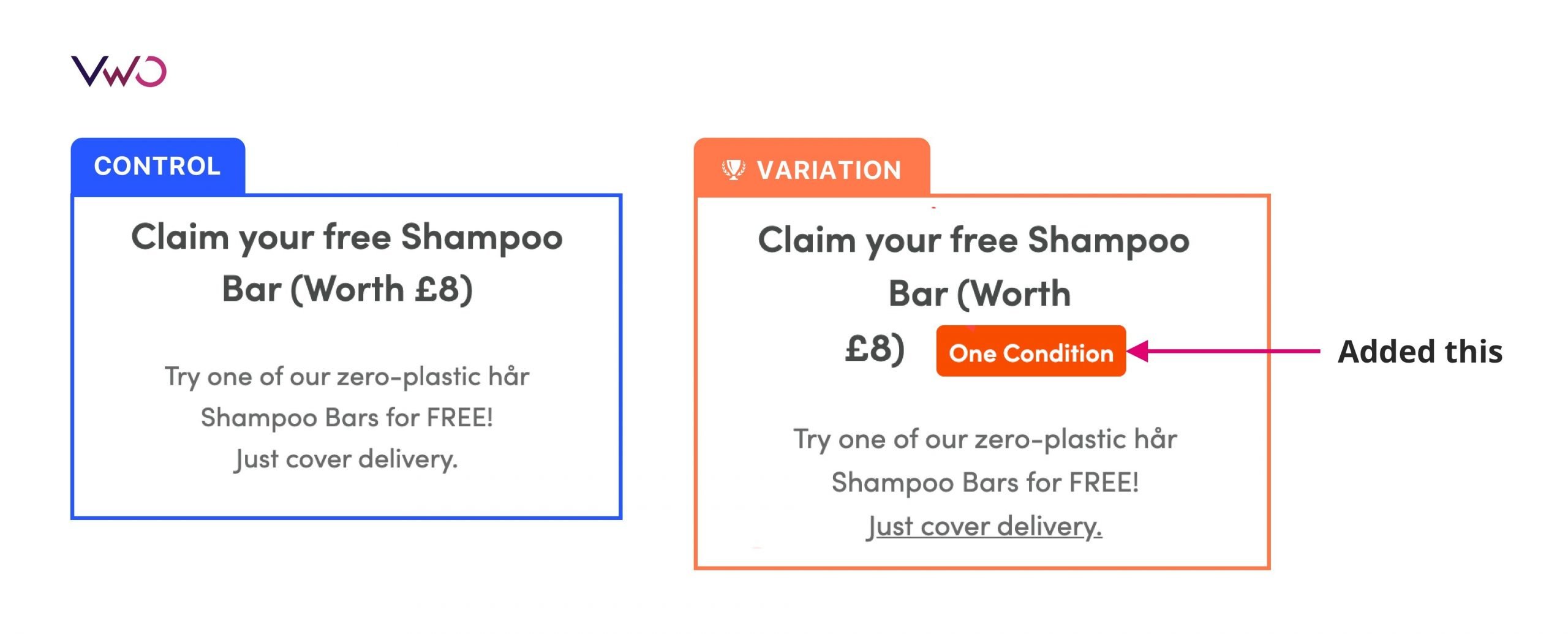Select the orange VARIATION tab label

point(829,170)
